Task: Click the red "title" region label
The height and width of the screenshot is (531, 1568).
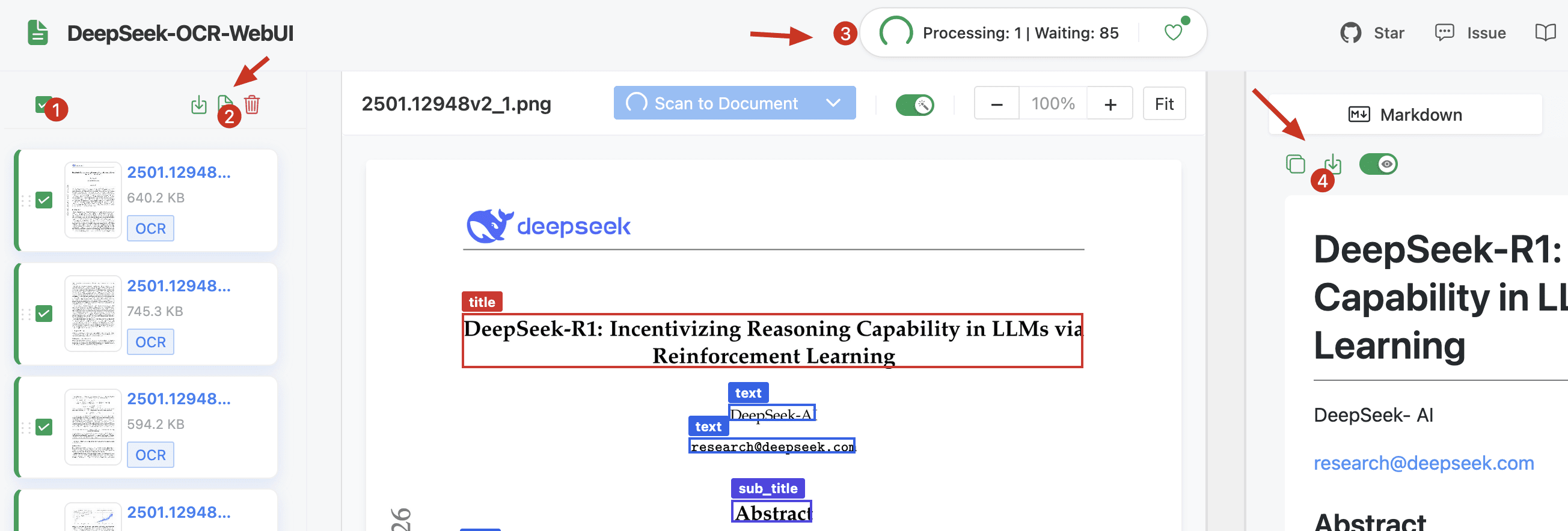Action: (482, 302)
